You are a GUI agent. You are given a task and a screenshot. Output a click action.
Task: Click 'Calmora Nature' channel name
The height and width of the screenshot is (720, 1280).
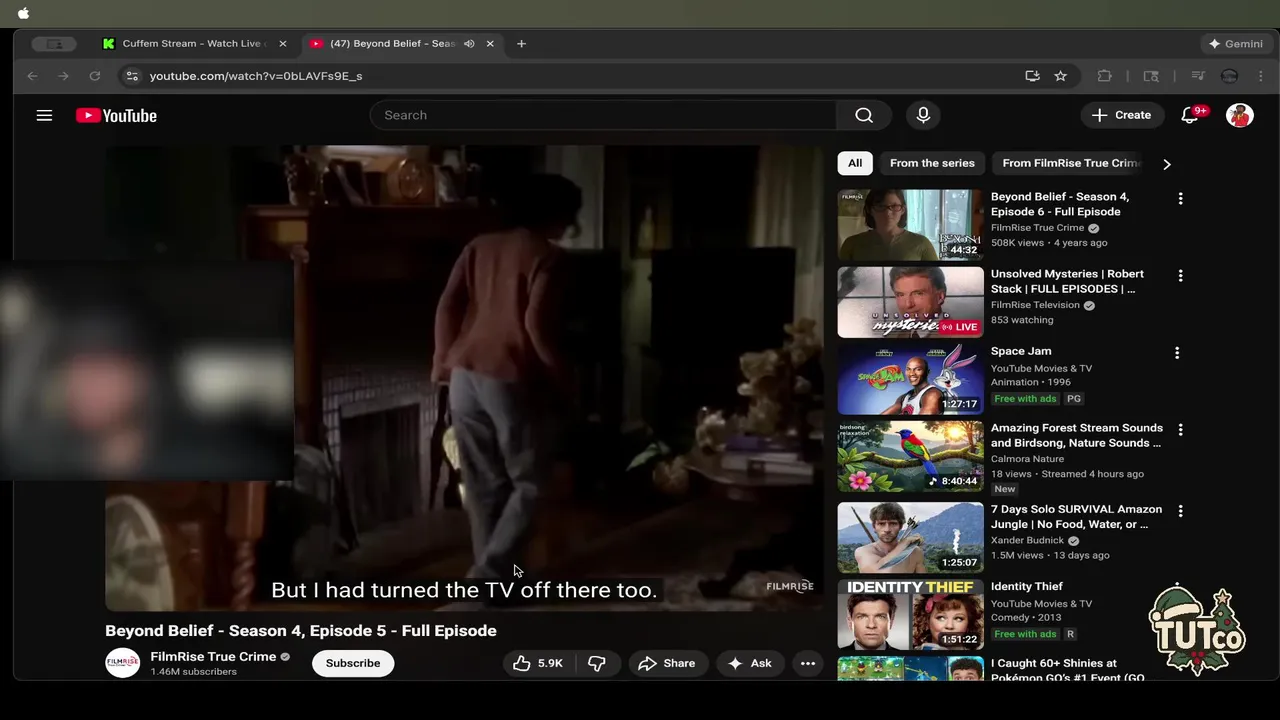click(1027, 459)
